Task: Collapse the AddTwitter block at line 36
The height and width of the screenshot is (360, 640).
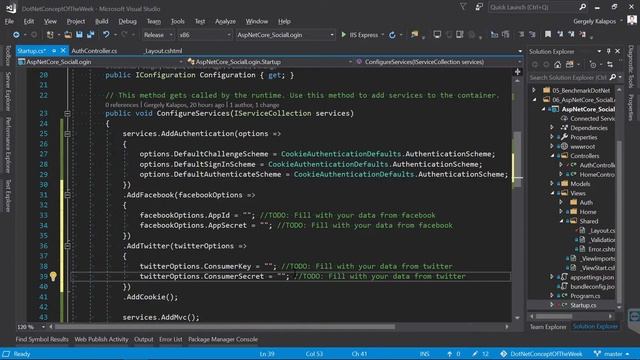Action: coord(68,246)
